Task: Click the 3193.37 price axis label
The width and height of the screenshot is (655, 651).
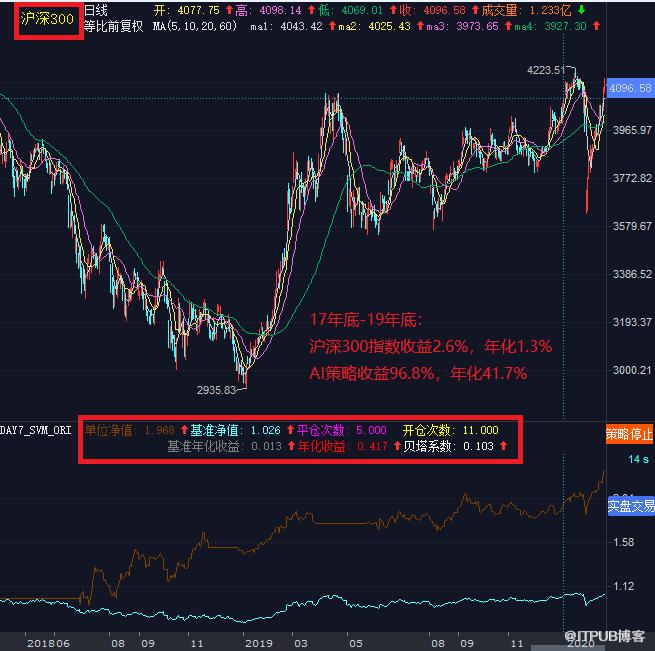Action: click(x=632, y=322)
